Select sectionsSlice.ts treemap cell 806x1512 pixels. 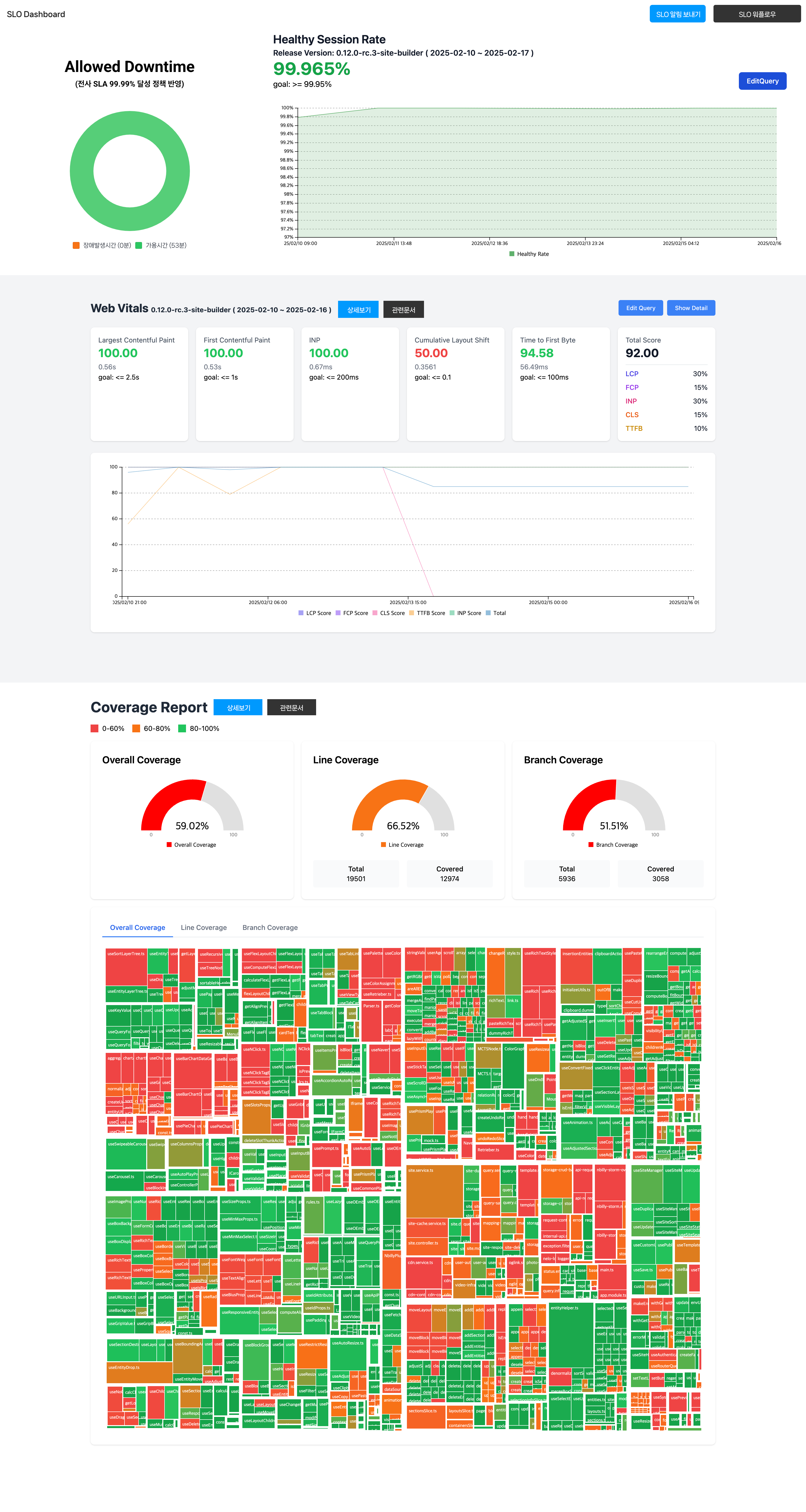click(x=426, y=1417)
